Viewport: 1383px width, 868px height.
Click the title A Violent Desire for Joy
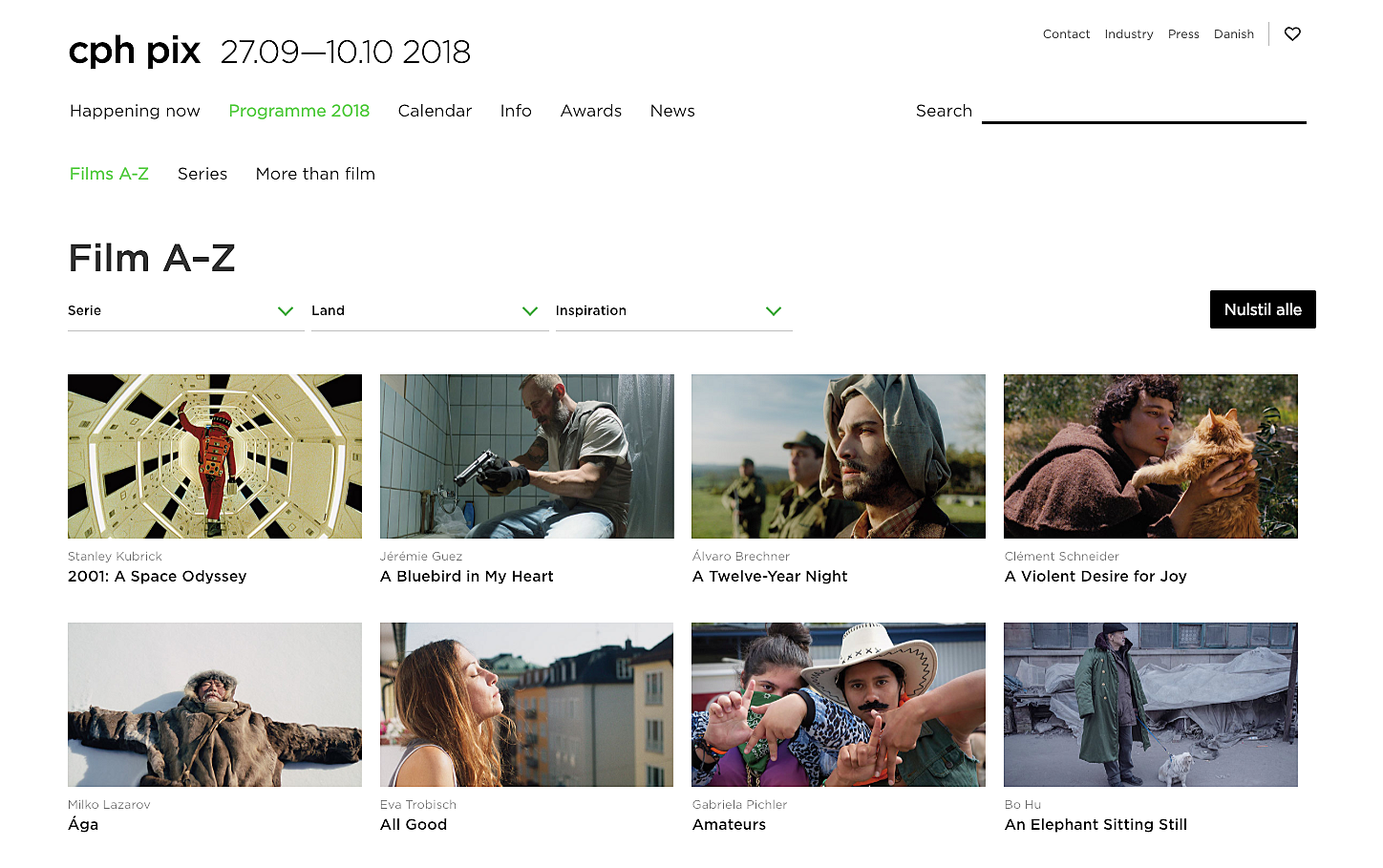1096,577
